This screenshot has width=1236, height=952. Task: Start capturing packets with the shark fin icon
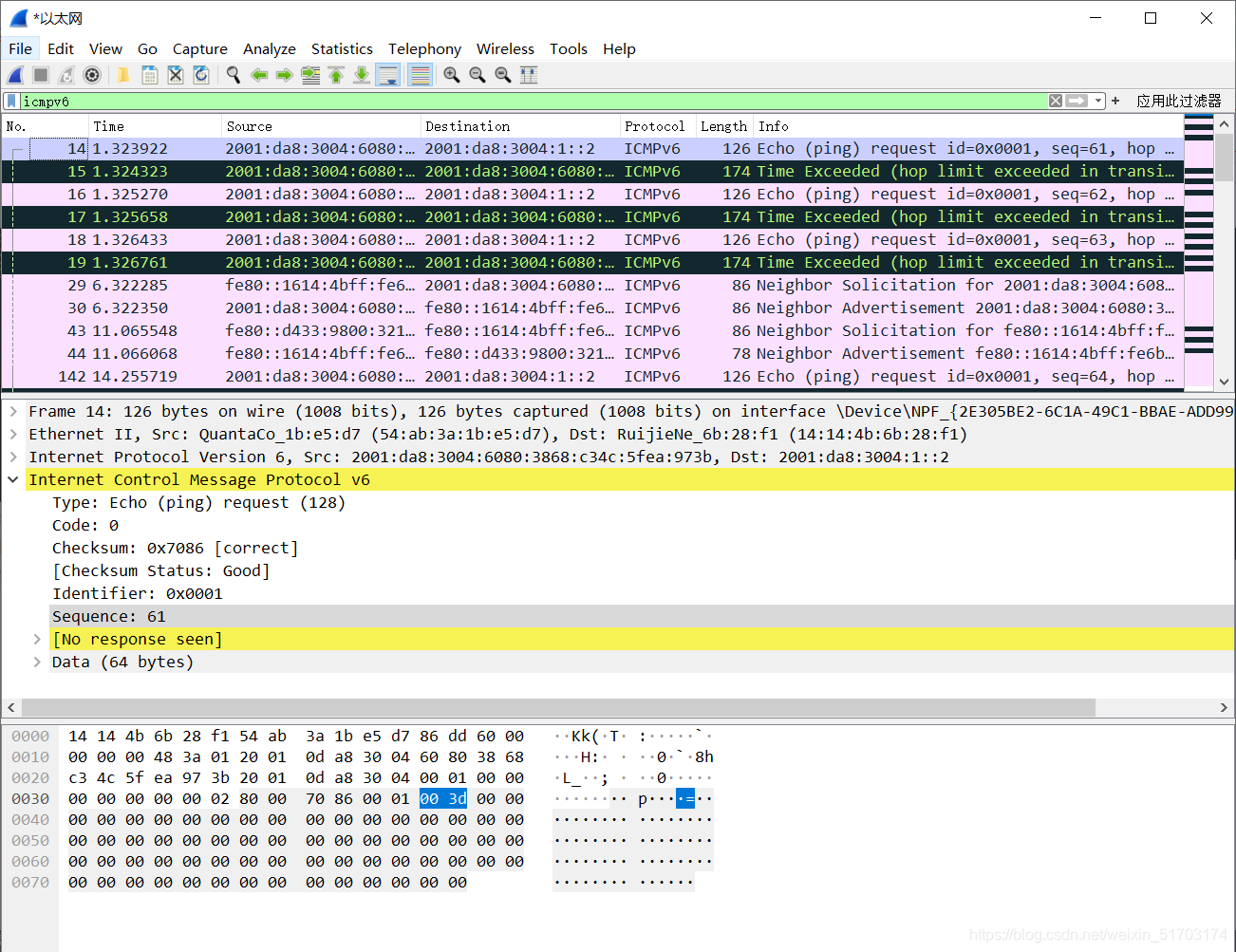(15, 75)
